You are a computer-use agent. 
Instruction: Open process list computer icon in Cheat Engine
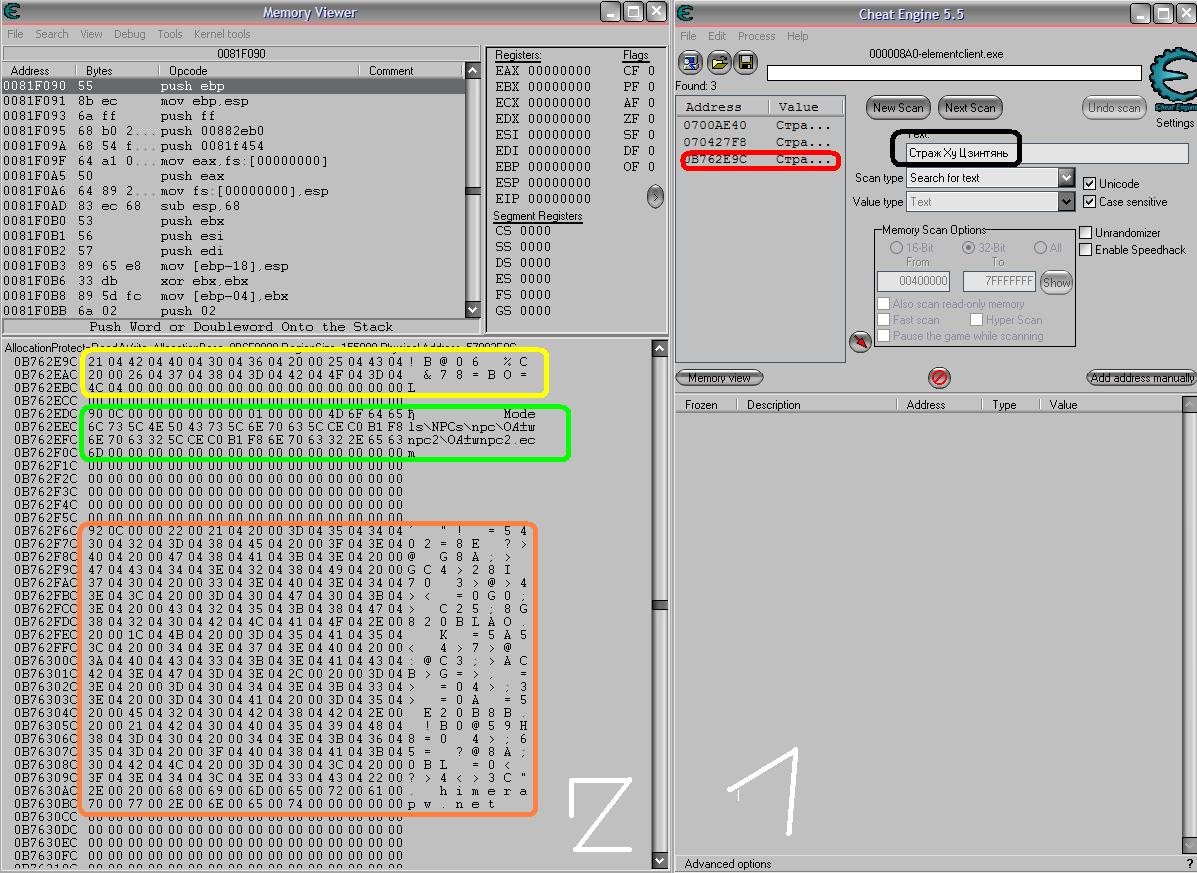(x=689, y=63)
